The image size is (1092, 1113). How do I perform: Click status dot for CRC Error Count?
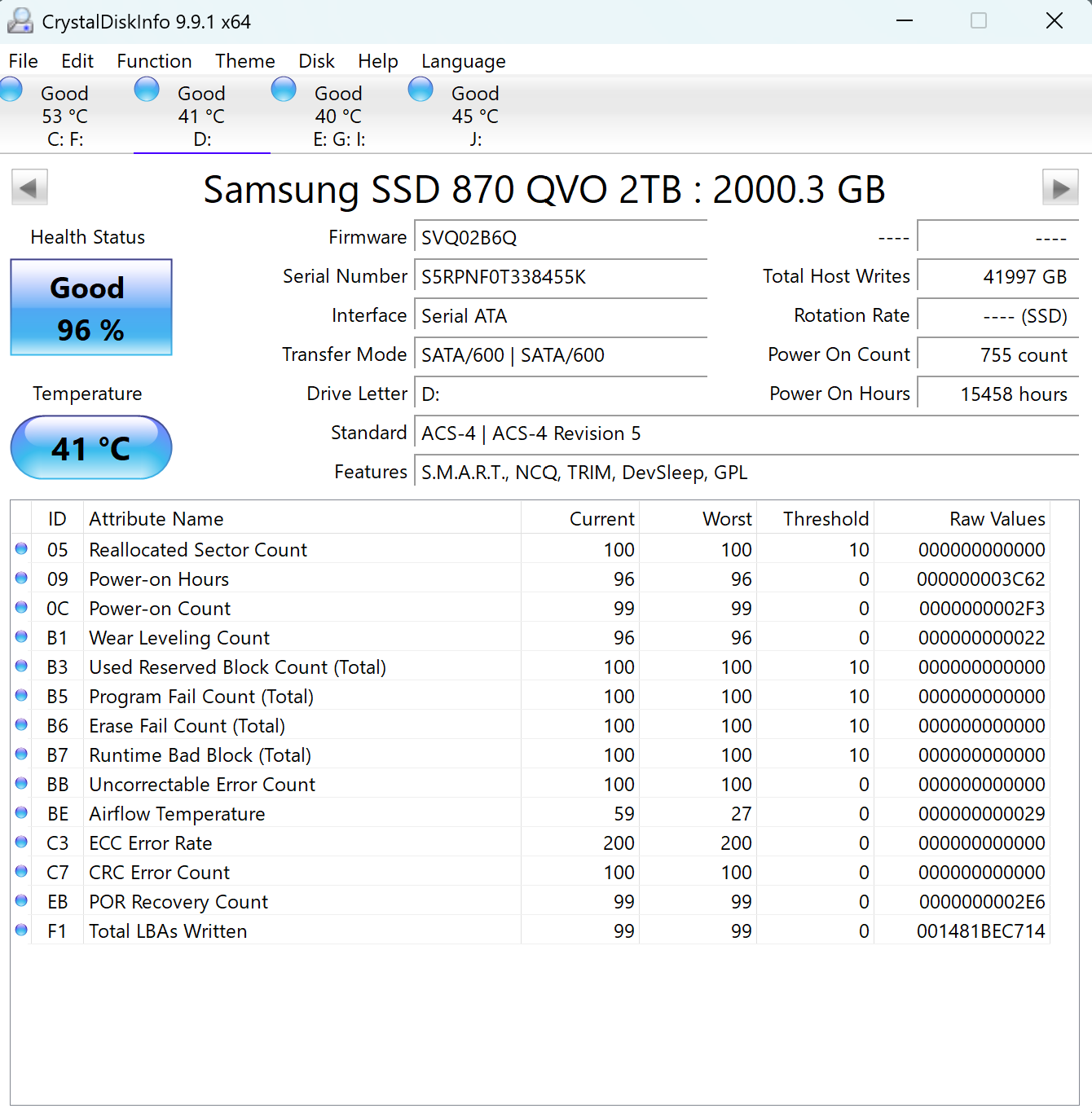point(21,872)
